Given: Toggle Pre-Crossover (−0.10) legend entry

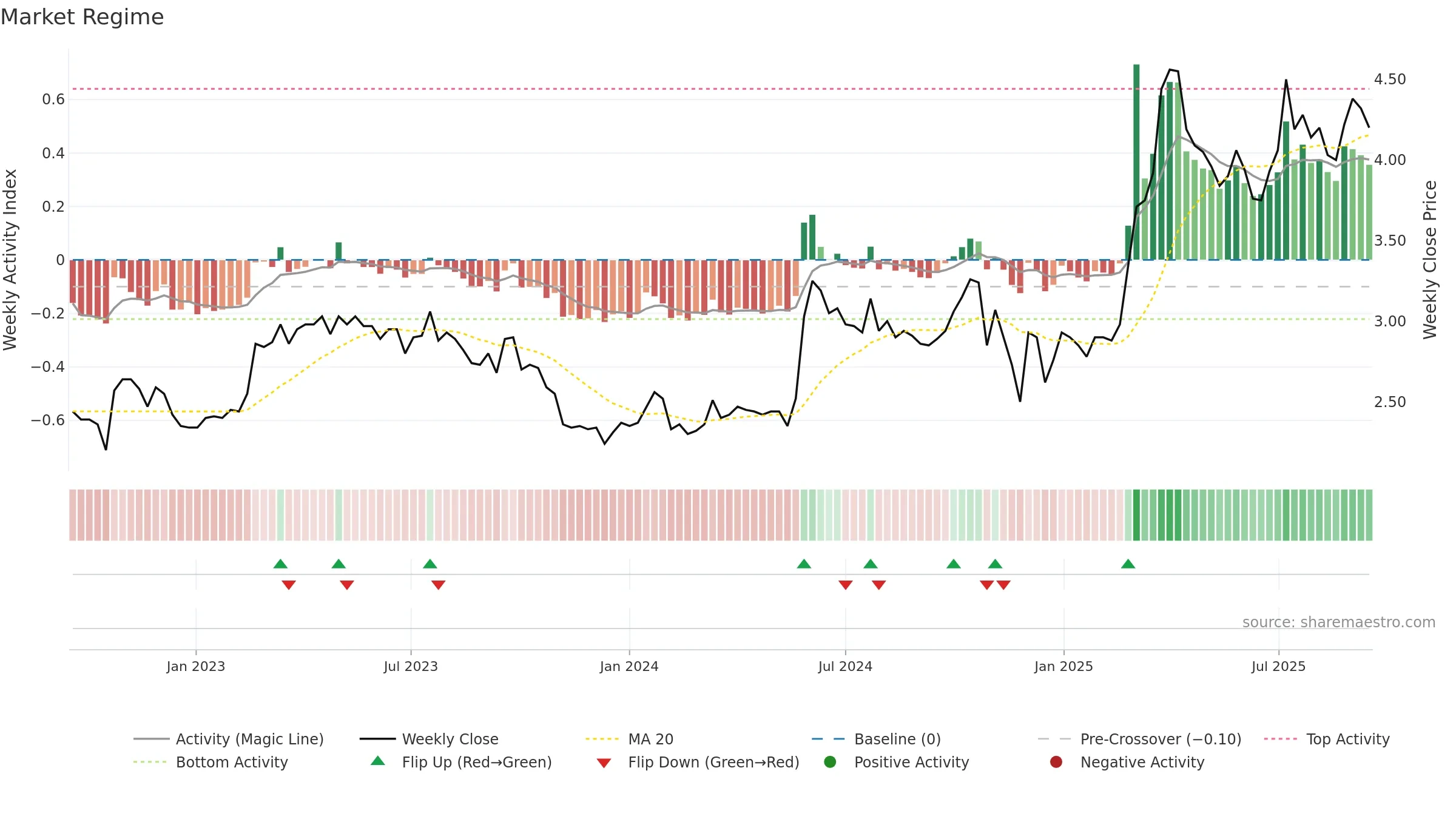Looking at the screenshot, I should (1139, 739).
